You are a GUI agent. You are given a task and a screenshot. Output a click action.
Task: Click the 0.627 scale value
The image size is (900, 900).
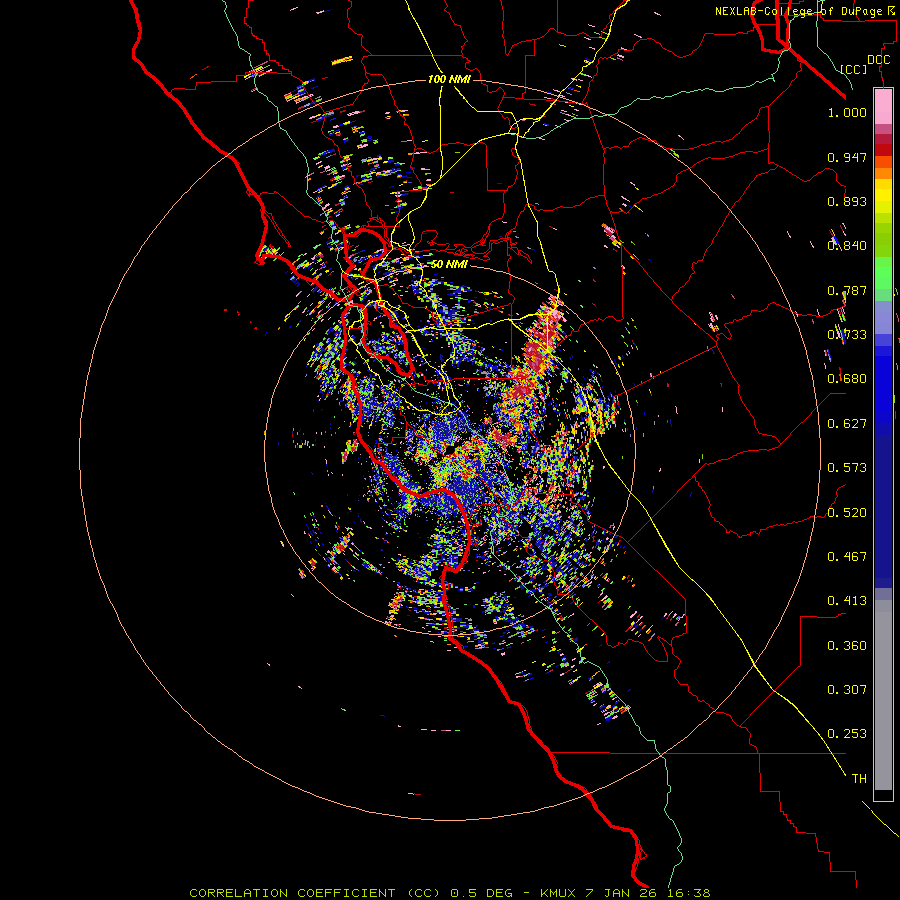(x=847, y=424)
